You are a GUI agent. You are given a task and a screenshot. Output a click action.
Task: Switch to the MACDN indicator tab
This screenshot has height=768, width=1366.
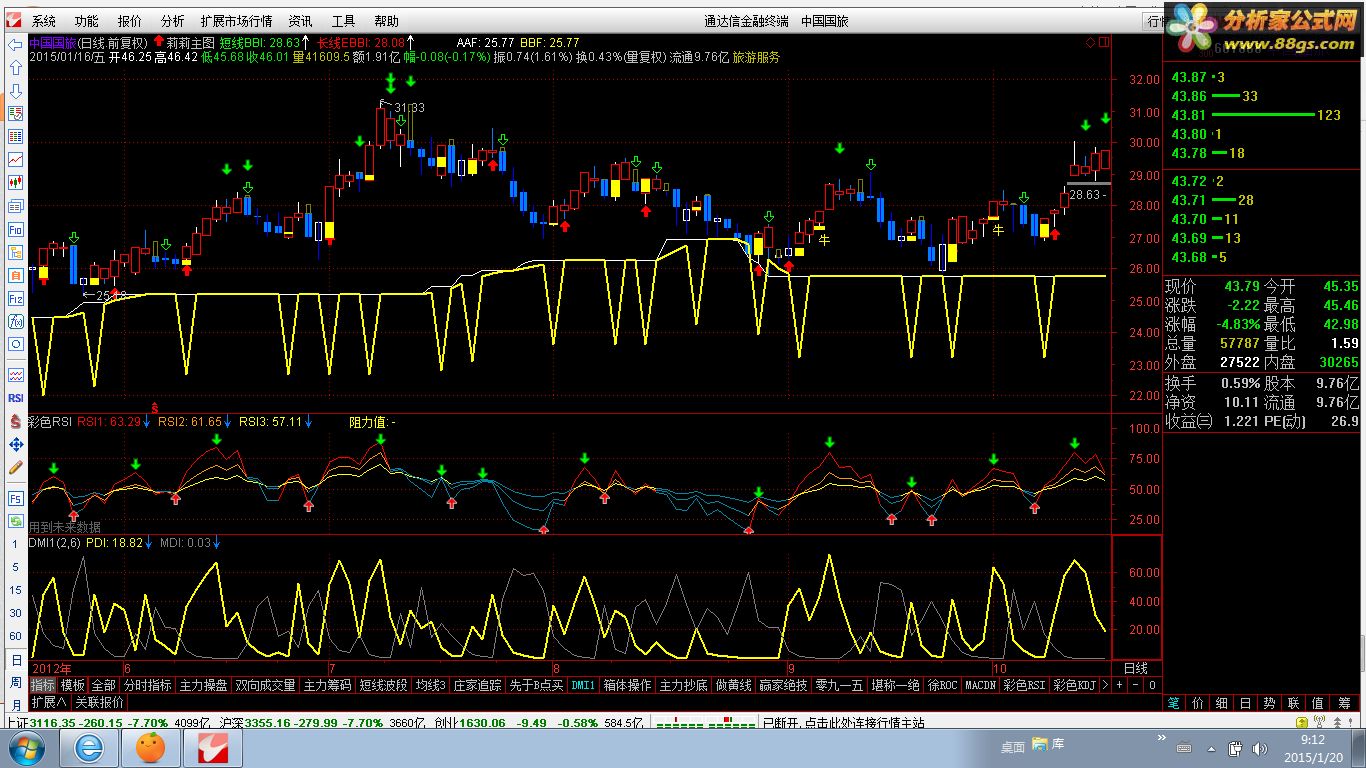pyautogui.click(x=980, y=686)
